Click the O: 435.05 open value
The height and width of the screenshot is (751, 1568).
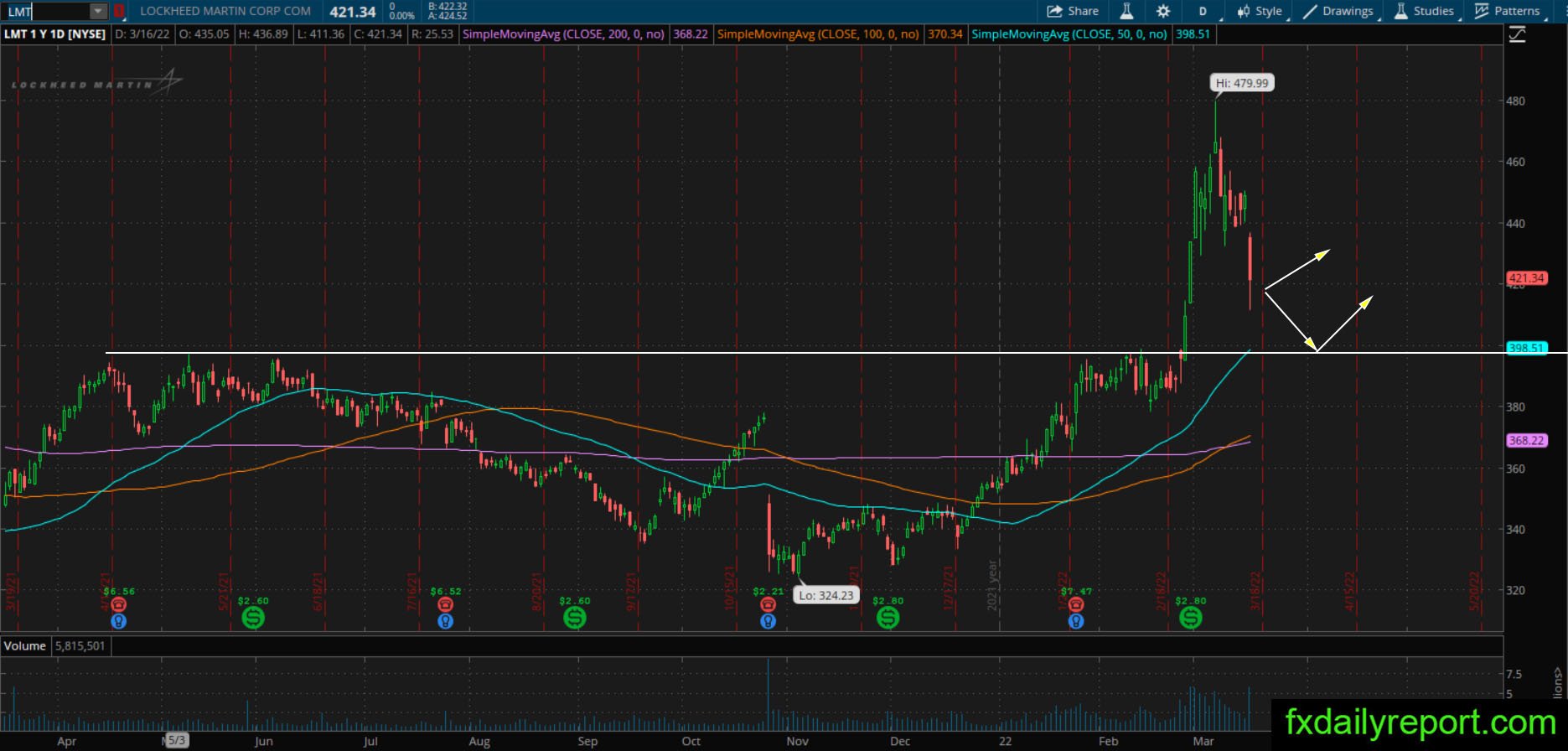pyautogui.click(x=204, y=34)
